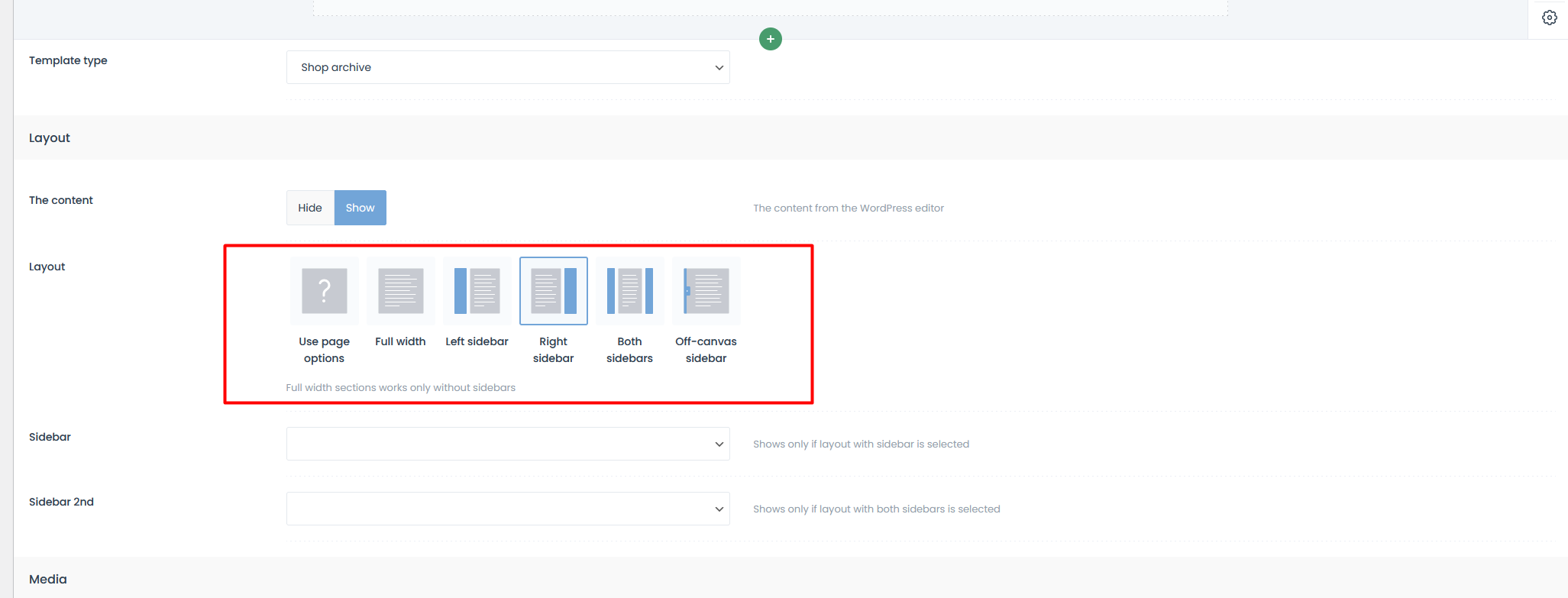
Task: Pick the Left sidebar layout icon
Action: pos(477,291)
